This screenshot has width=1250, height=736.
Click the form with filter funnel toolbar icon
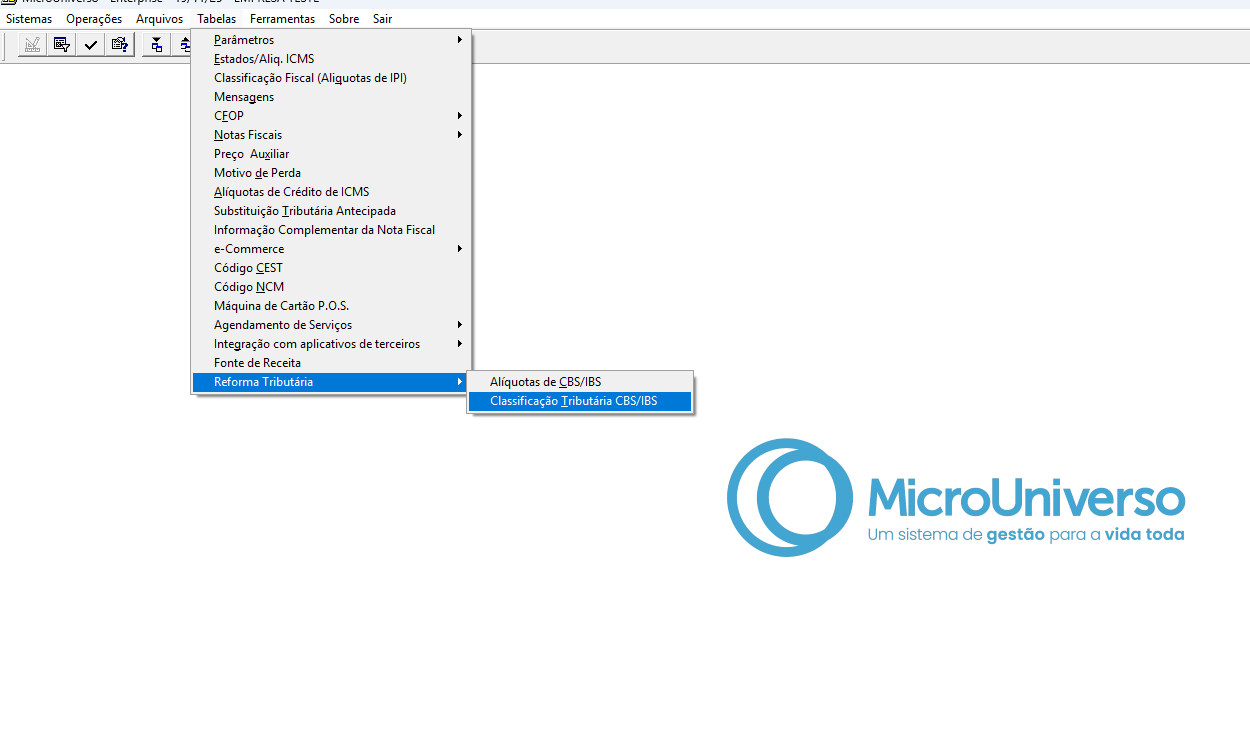tap(62, 44)
